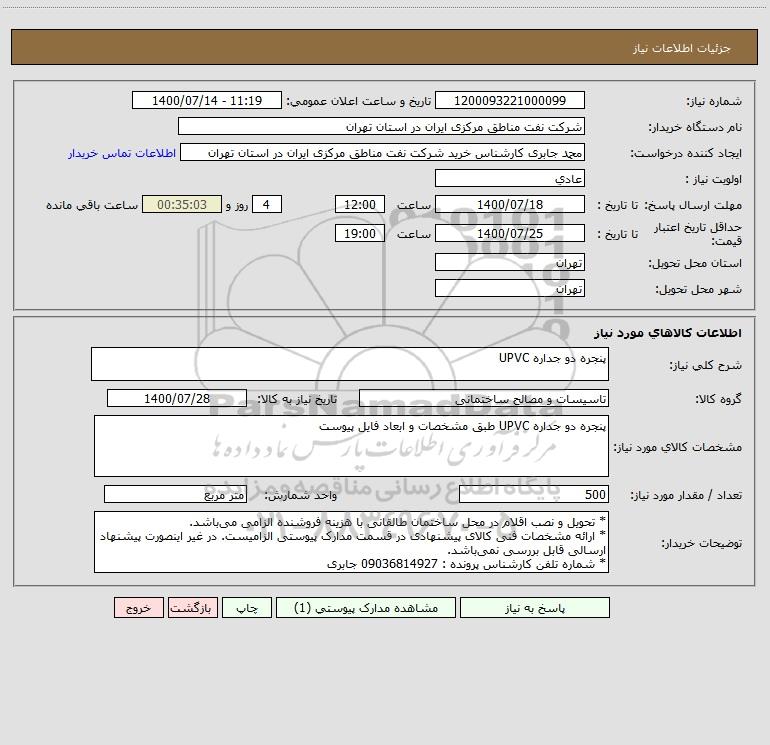Click the remaining days field '4'
The width and height of the screenshot is (770, 745).
click(267, 204)
